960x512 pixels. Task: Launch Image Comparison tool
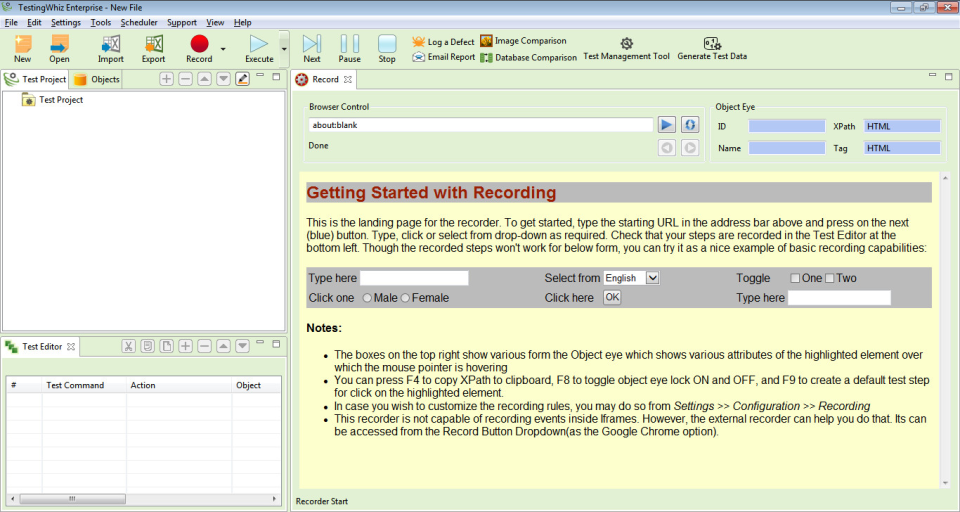[x=523, y=41]
